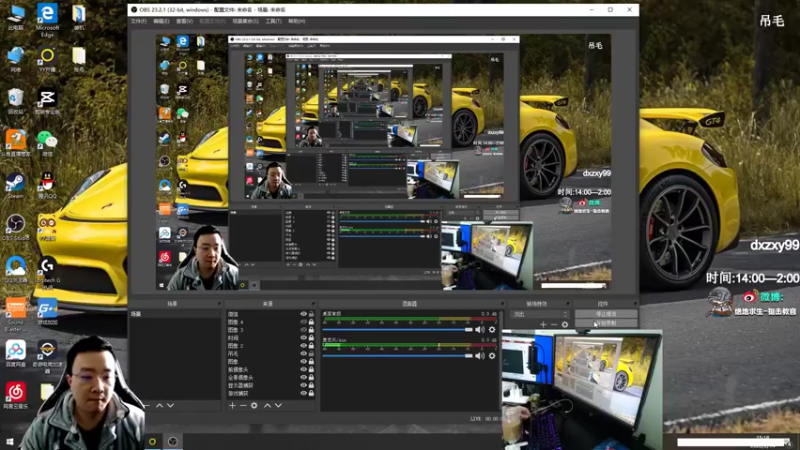The height and width of the screenshot is (450, 800).
Task: Toggle lock for 全景摄像头 source
Action: coord(311,378)
